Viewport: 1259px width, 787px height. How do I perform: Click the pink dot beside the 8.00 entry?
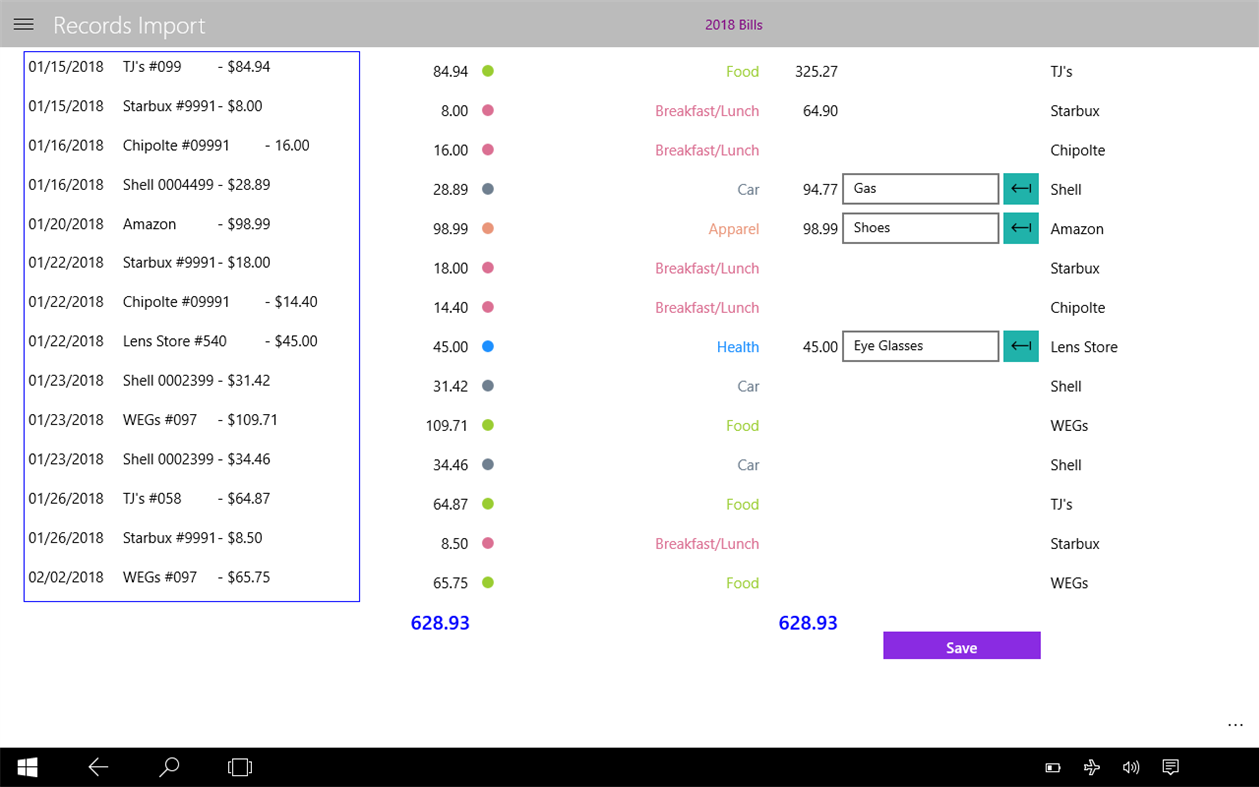pos(486,110)
